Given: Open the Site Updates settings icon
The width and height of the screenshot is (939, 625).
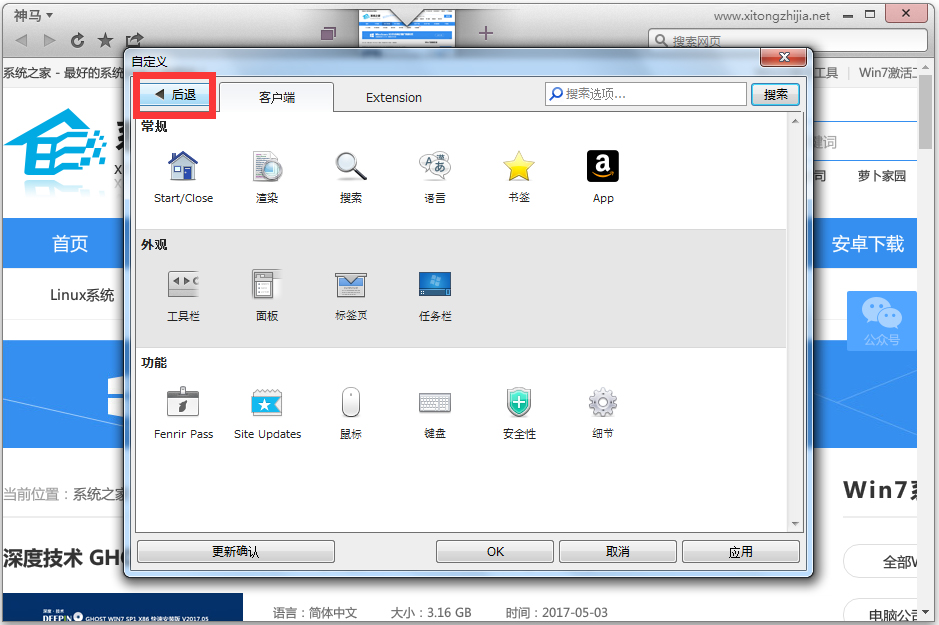Looking at the screenshot, I should [x=267, y=402].
